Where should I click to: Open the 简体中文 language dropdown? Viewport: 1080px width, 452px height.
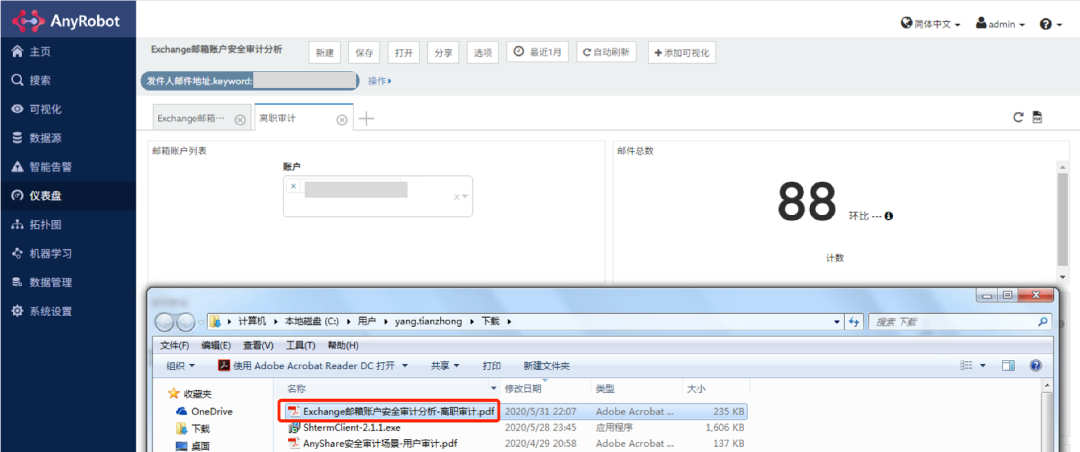pyautogui.click(x=931, y=24)
